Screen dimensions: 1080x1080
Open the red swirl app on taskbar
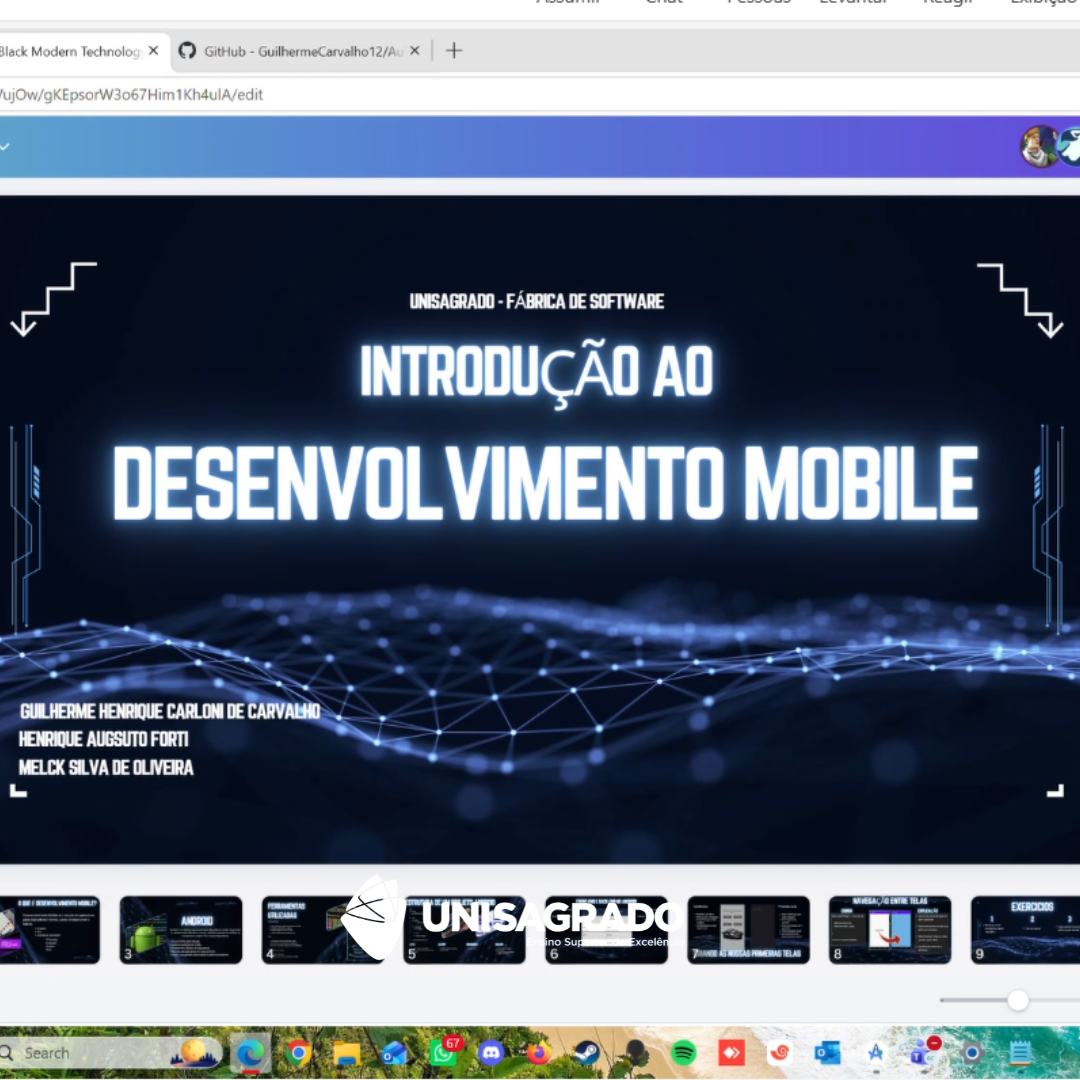[x=780, y=1053]
